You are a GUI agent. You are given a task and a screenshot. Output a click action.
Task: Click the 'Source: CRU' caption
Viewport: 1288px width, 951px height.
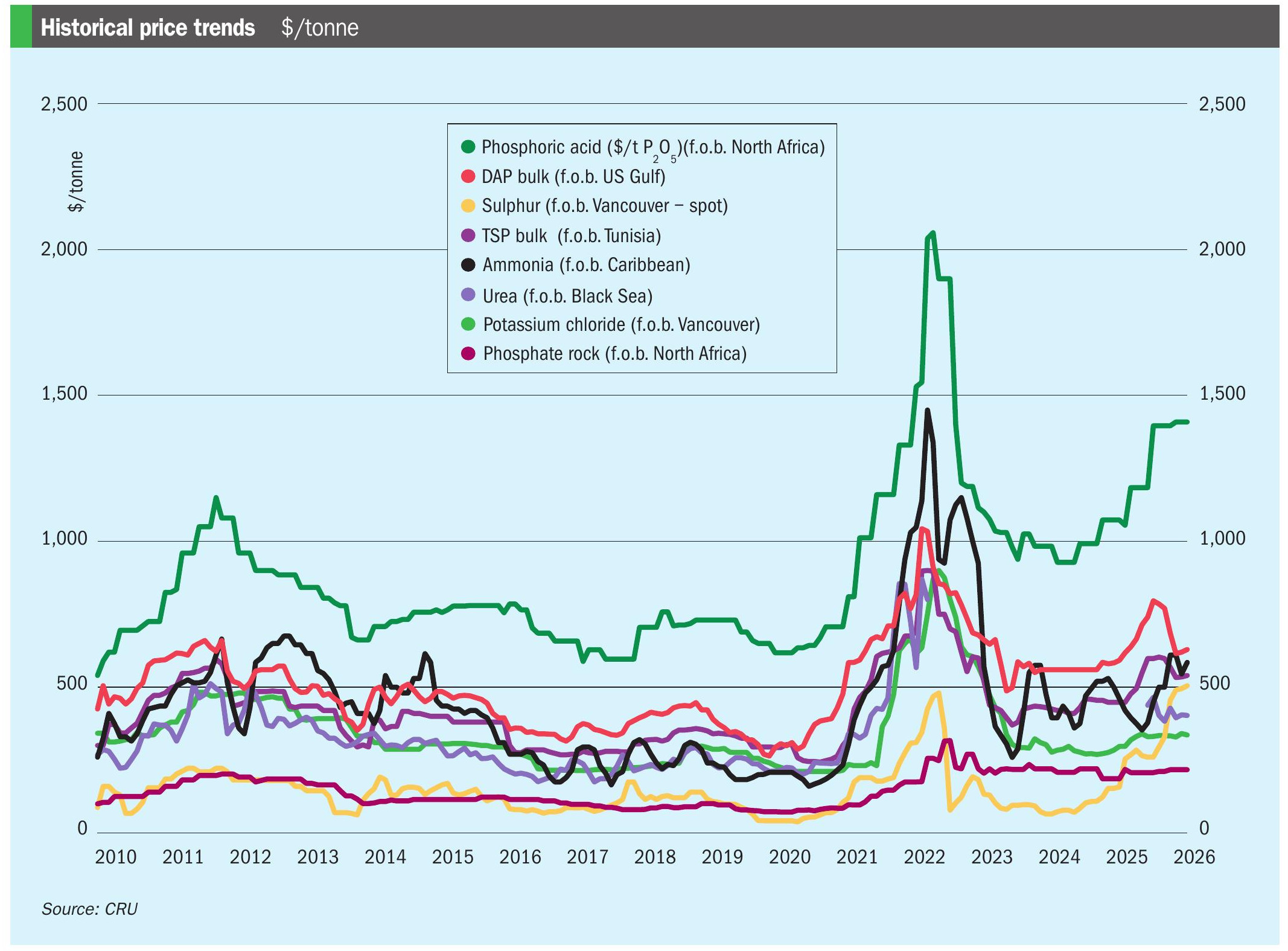tap(89, 909)
